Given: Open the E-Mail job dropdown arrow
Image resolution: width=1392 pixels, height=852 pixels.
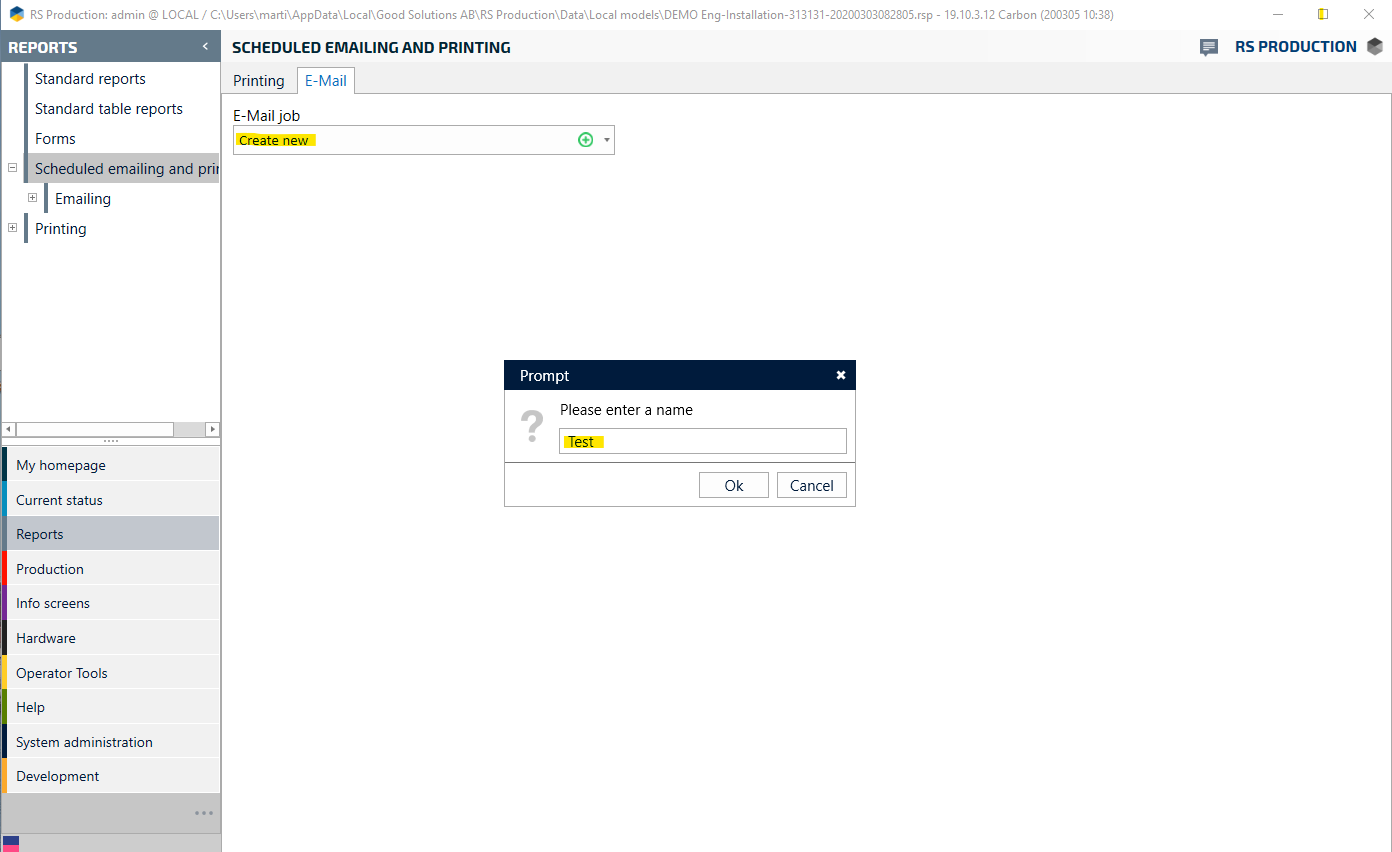Looking at the screenshot, I should (606, 140).
